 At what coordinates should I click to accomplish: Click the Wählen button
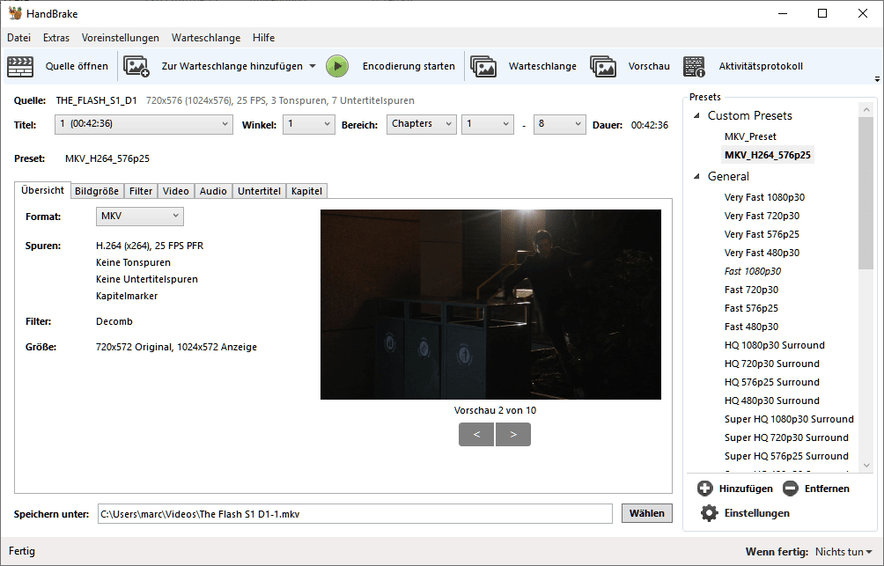647,513
